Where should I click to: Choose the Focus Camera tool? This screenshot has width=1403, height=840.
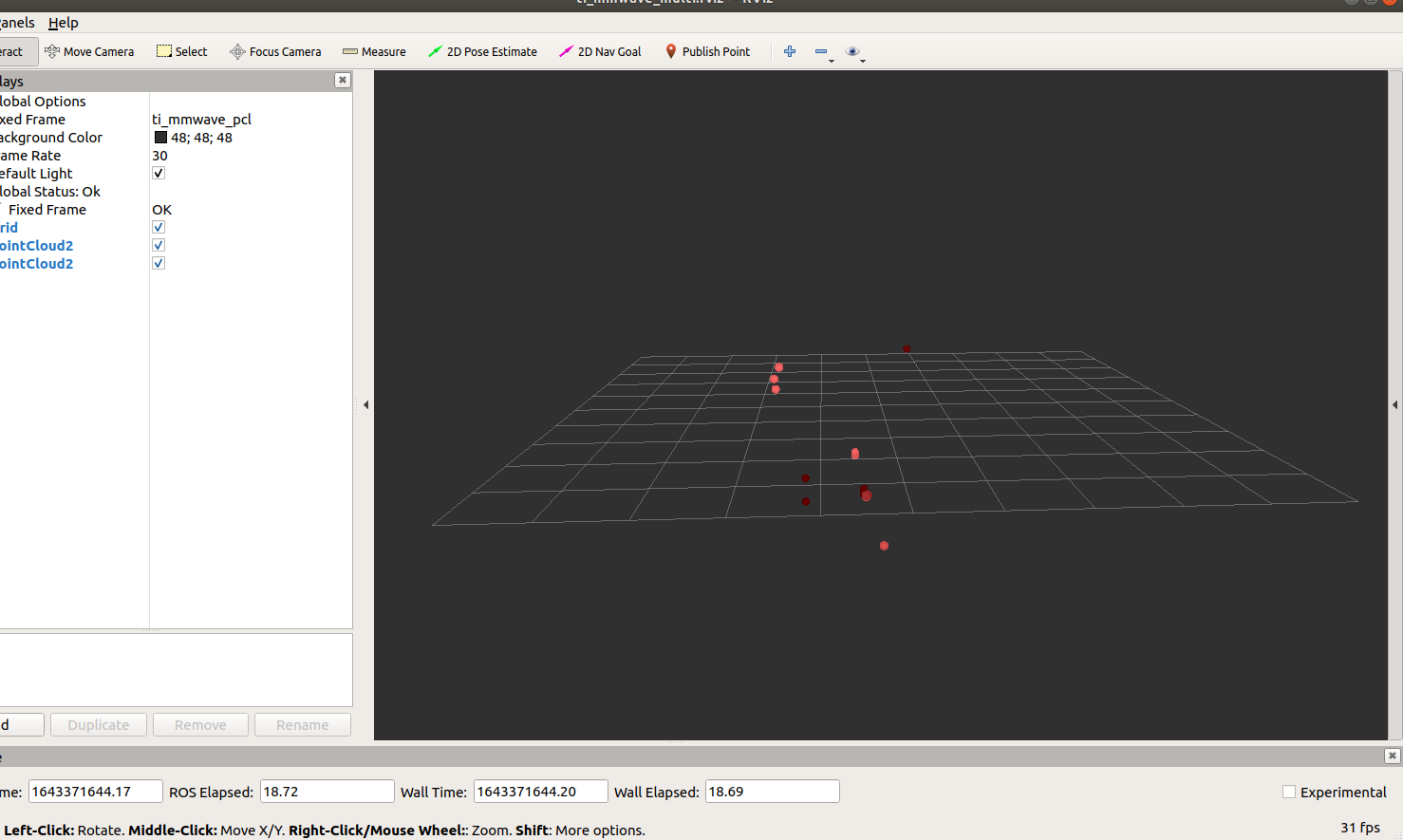(275, 51)
